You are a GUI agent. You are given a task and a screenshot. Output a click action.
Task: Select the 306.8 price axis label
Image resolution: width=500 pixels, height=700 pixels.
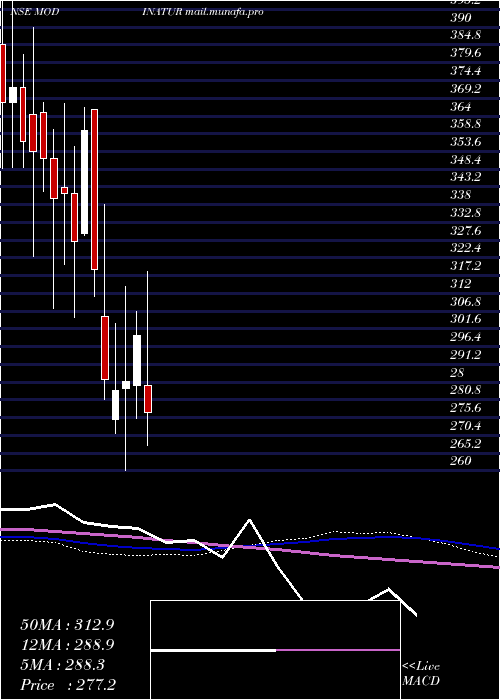pyautogui.click(x=466, y=301)
